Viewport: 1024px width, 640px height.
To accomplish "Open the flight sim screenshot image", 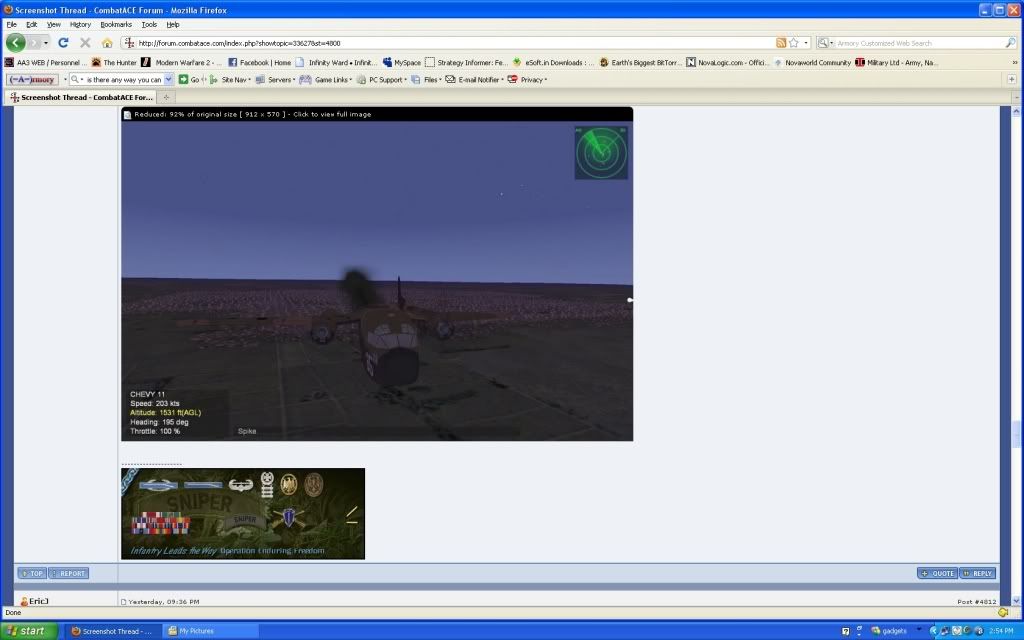I will (377, 281).
